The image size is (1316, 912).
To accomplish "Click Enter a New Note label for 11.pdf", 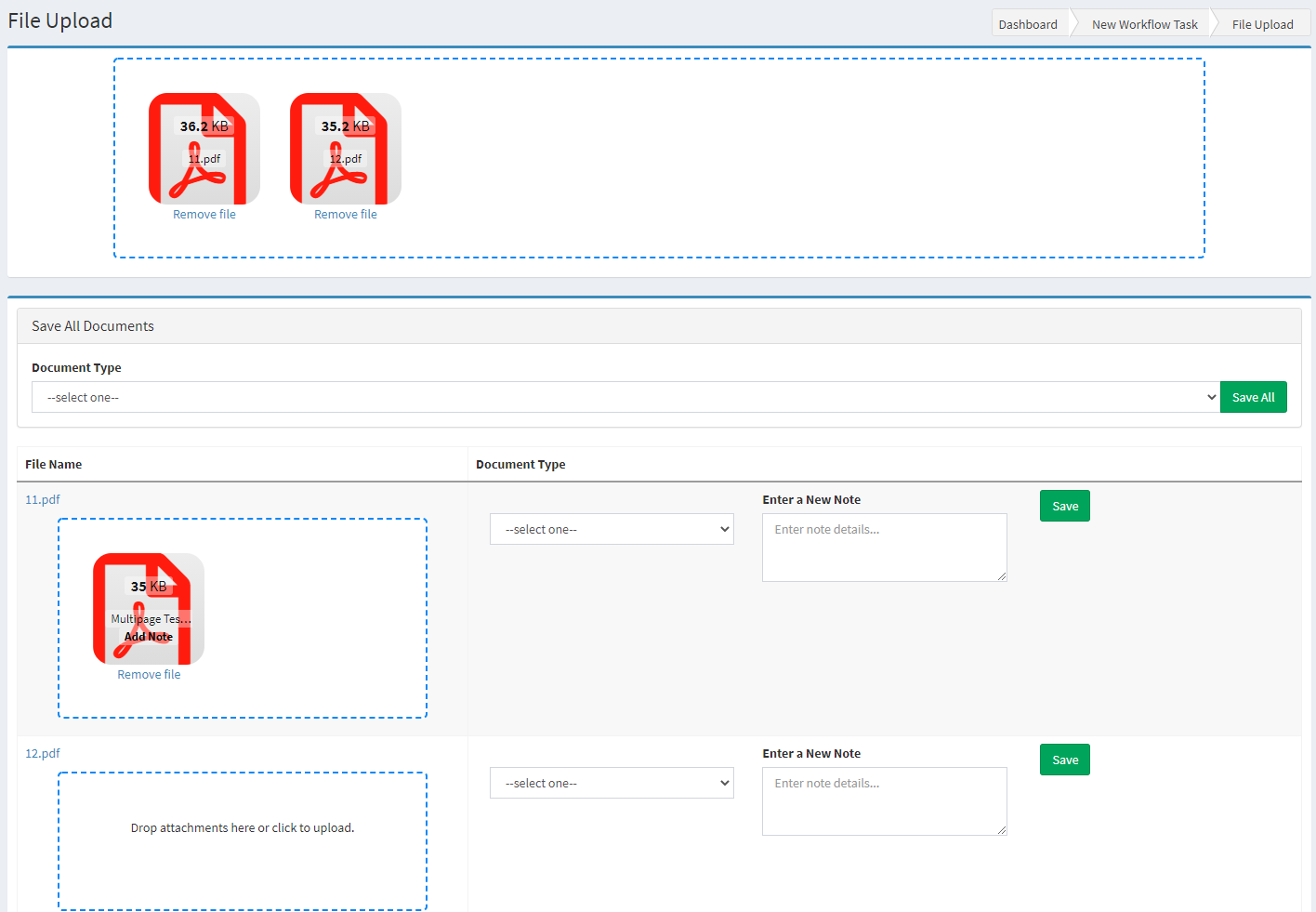I will coord(811,499).
